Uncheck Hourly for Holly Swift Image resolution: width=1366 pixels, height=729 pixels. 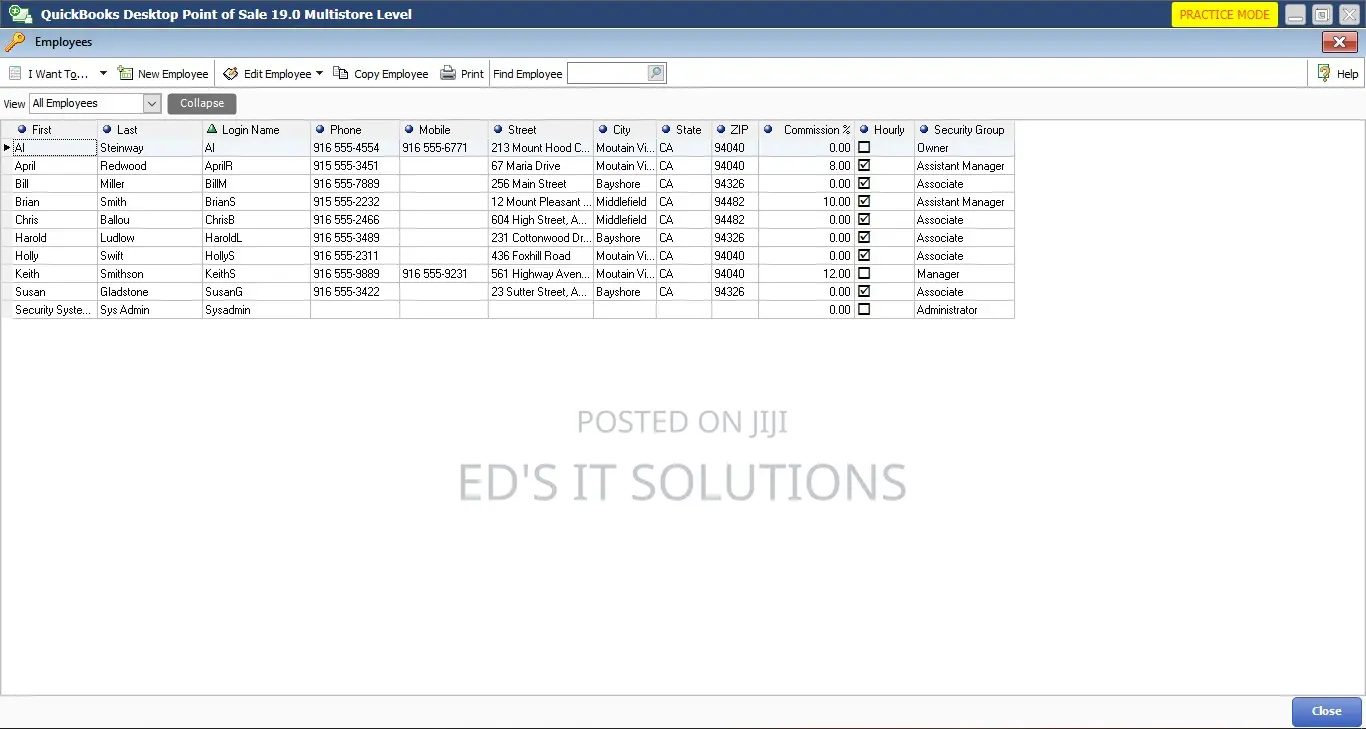click(864, 255)
